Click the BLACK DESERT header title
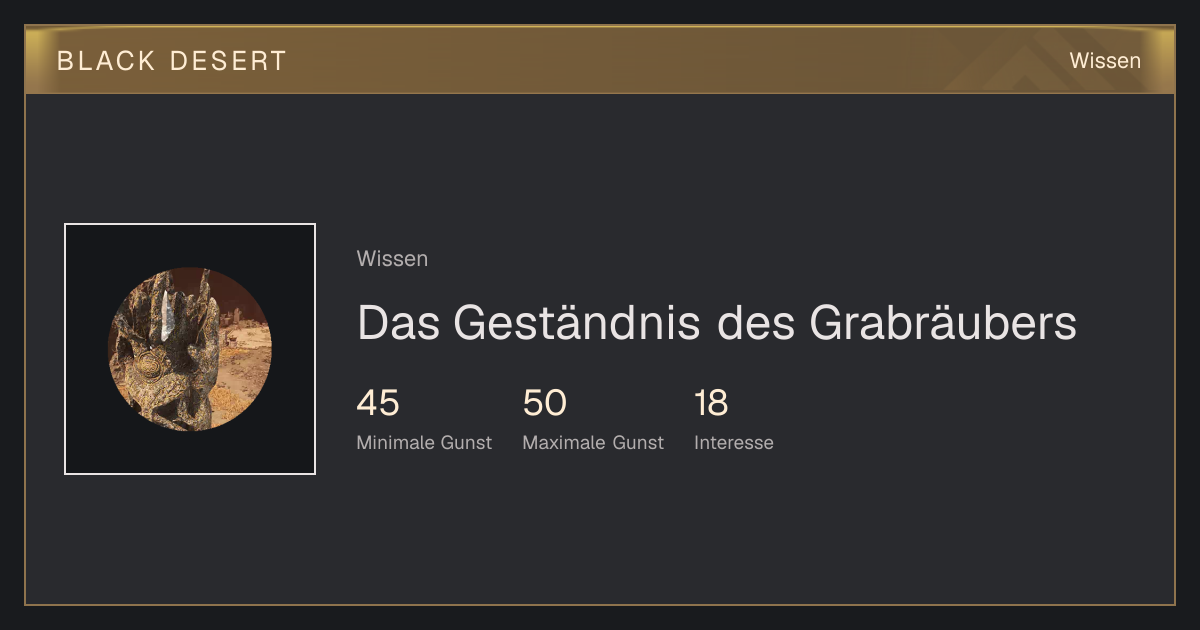 tap(172, 61)
